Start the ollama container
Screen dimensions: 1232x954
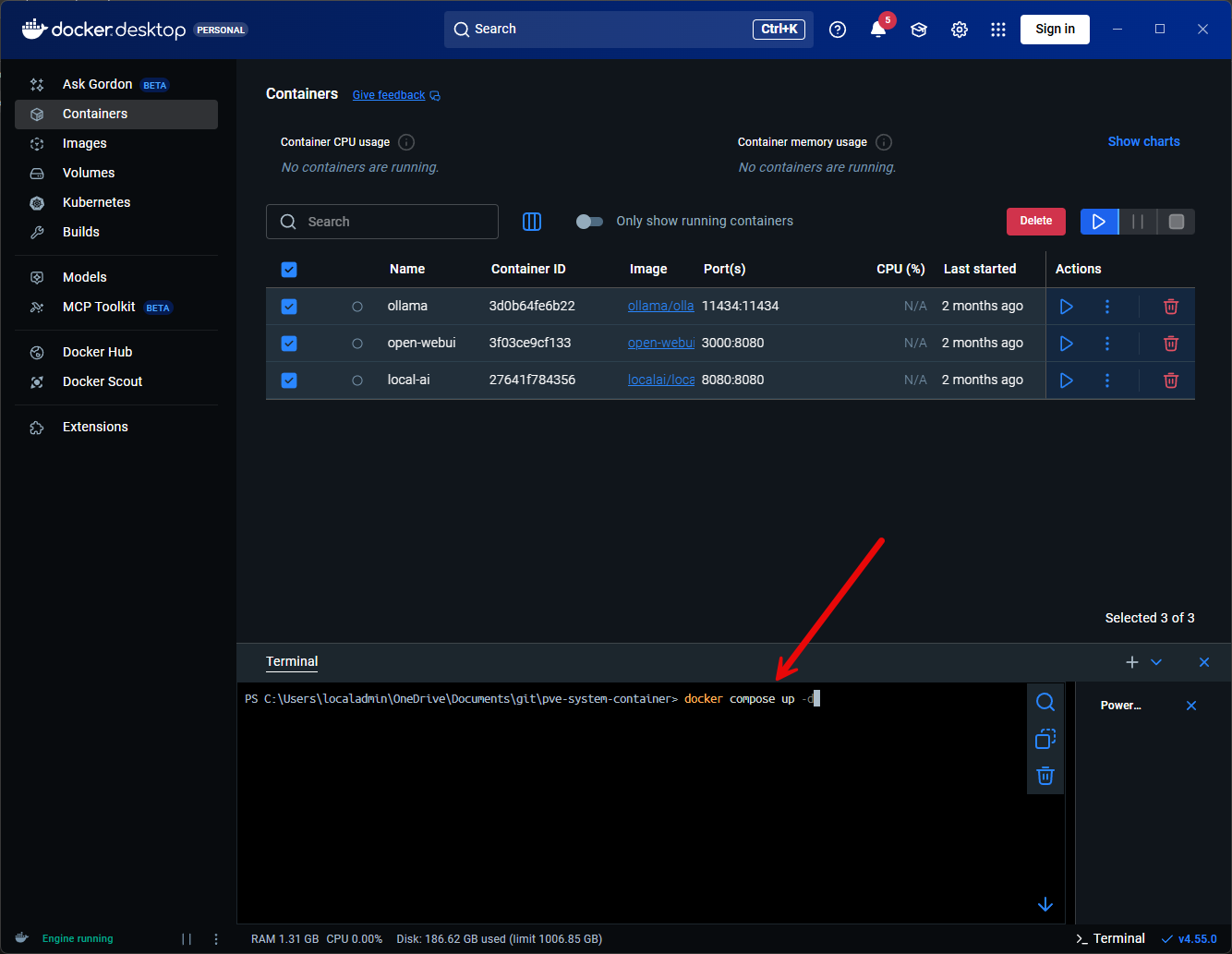pyautogui.click(x=1067, y=307)
